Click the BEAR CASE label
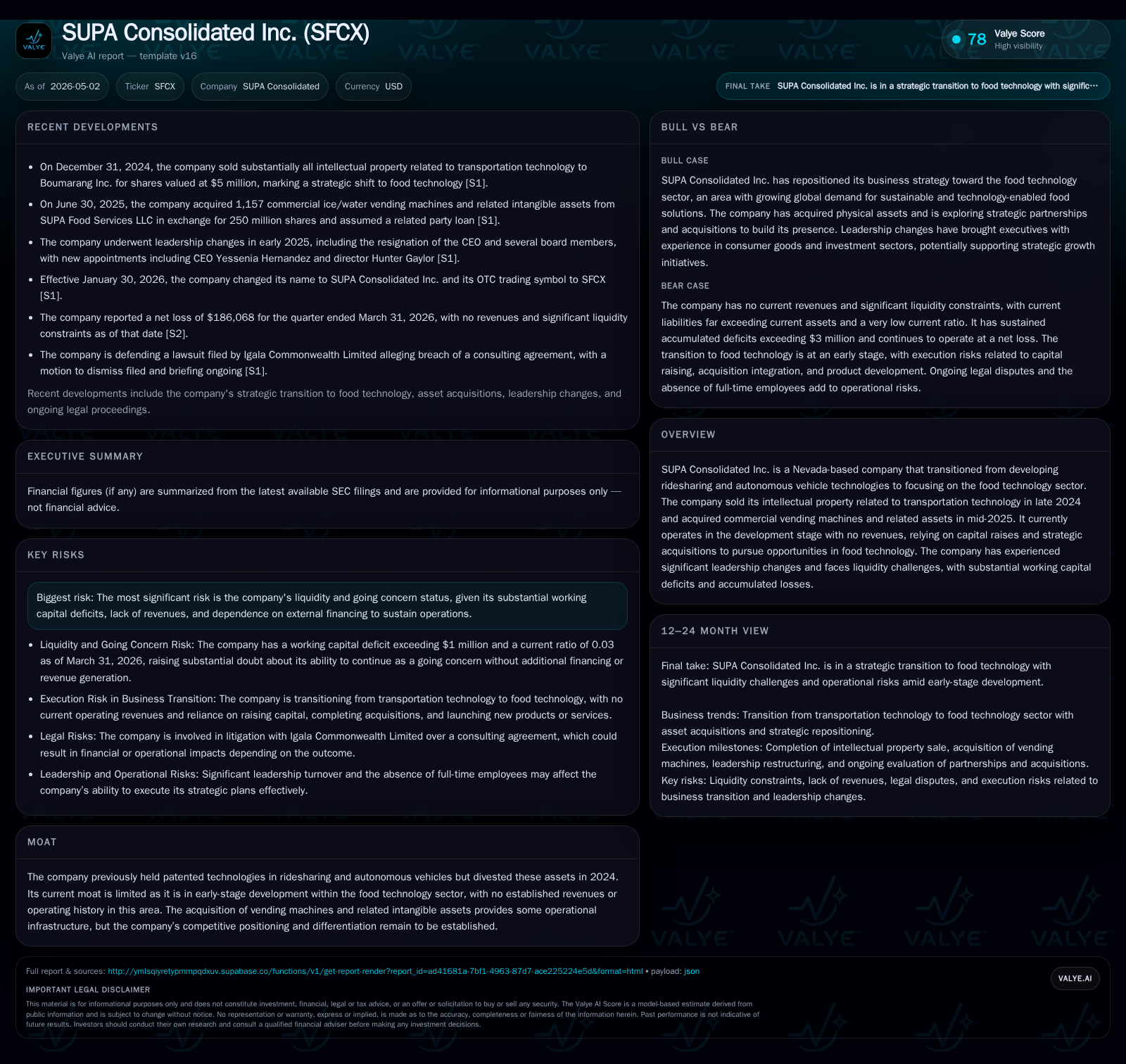Image resolution: width=1126 pixels, height=1064 pixels. point(685,286)
